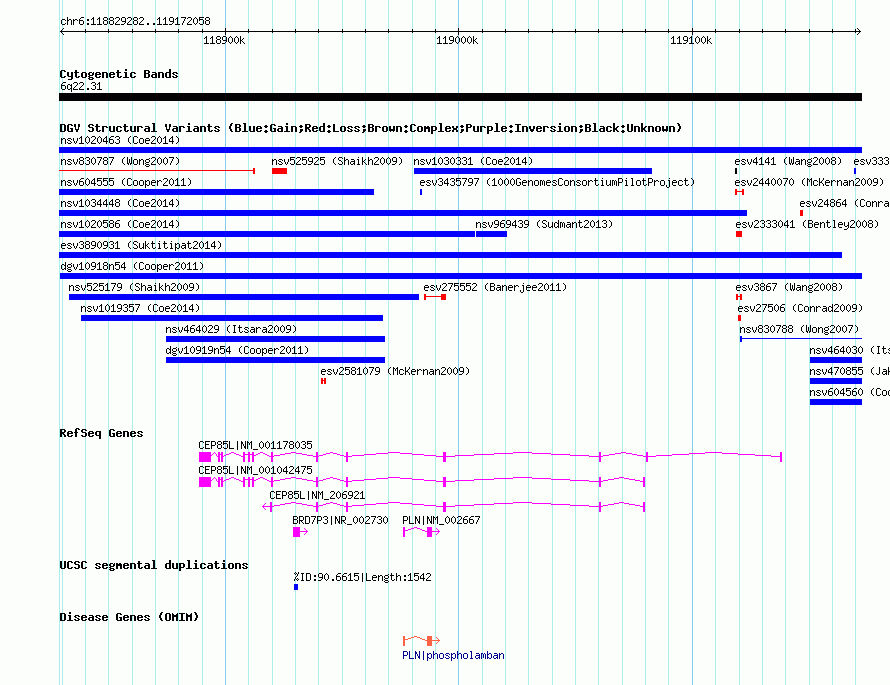Select CEP85L|NM_001042475 transcript label
Screen dimensions: 890x685
255,470
